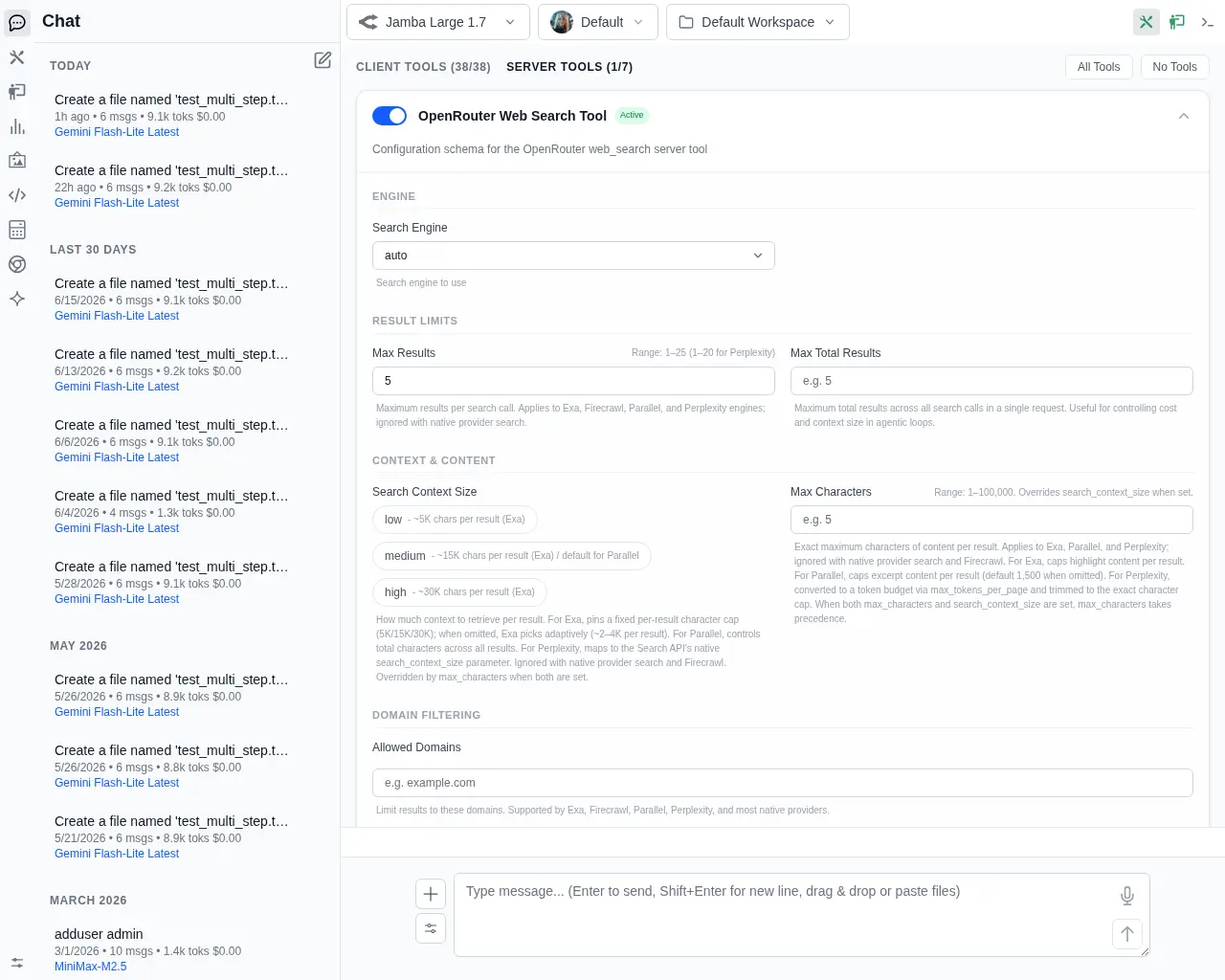The image size is (1225, 980).
Task: Open the Default persona dropdown
Action: click(598, 22)
